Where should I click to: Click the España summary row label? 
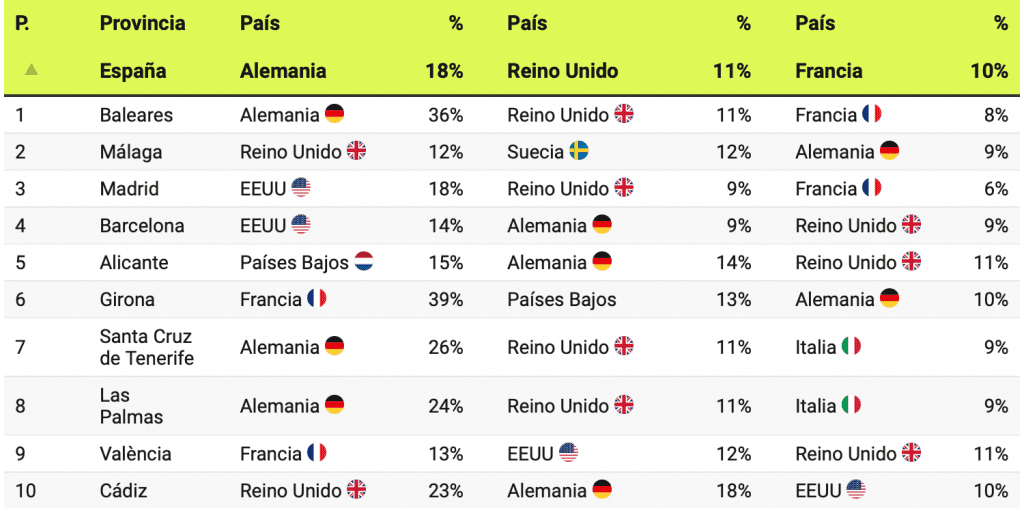tap(133, 71)
